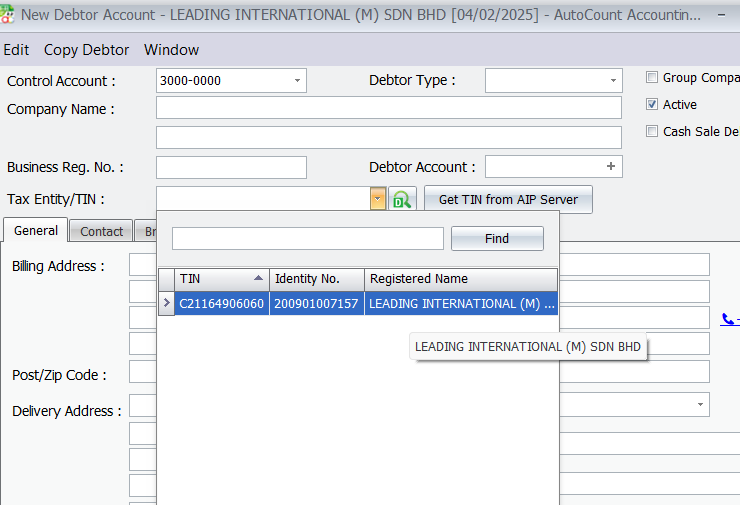
Task: Click the Registered Name column header
Action: (461, 279)
